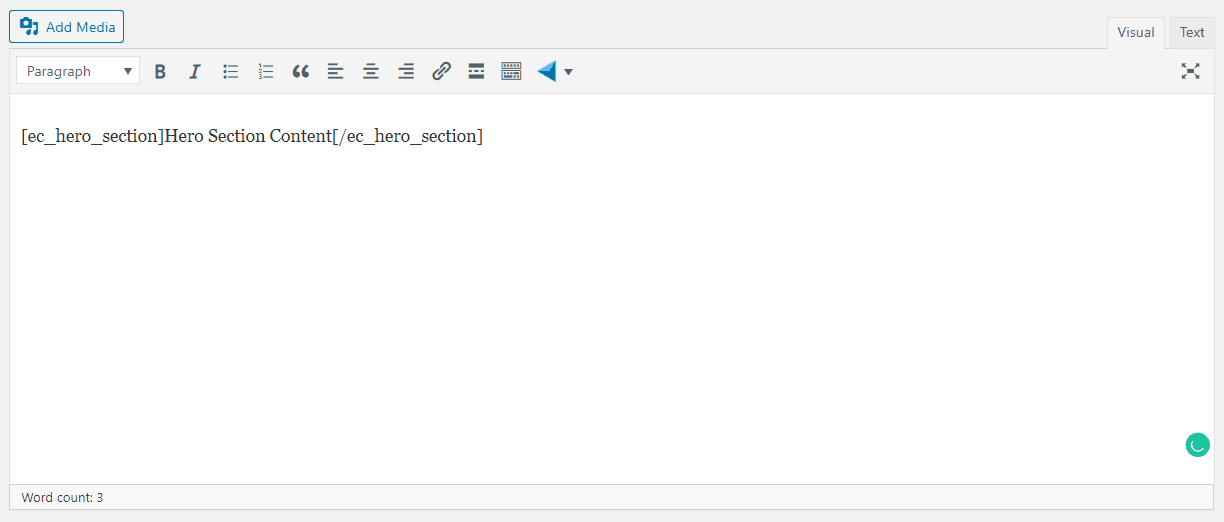
Task: Toggle the extra toolbar row
Action: [x=511, y=71]
